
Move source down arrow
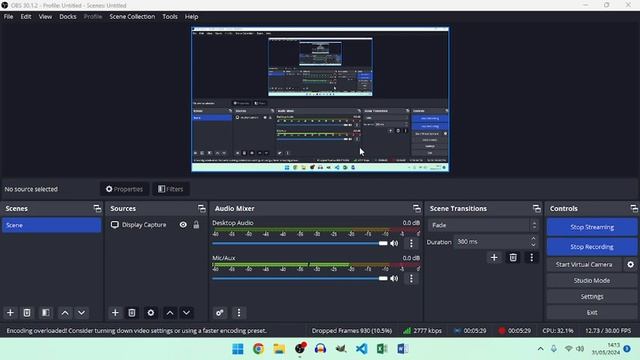187,313
